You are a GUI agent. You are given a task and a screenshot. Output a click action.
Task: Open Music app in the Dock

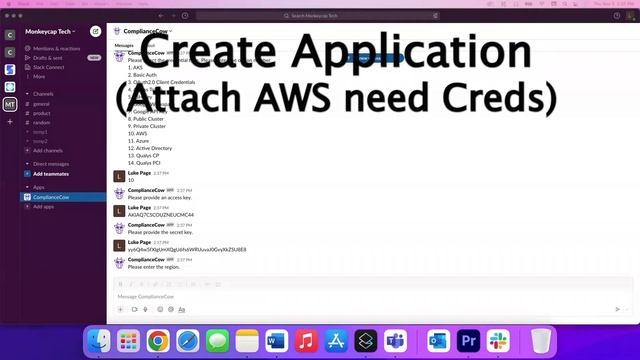pyautogui.click(x=307, y=341)
